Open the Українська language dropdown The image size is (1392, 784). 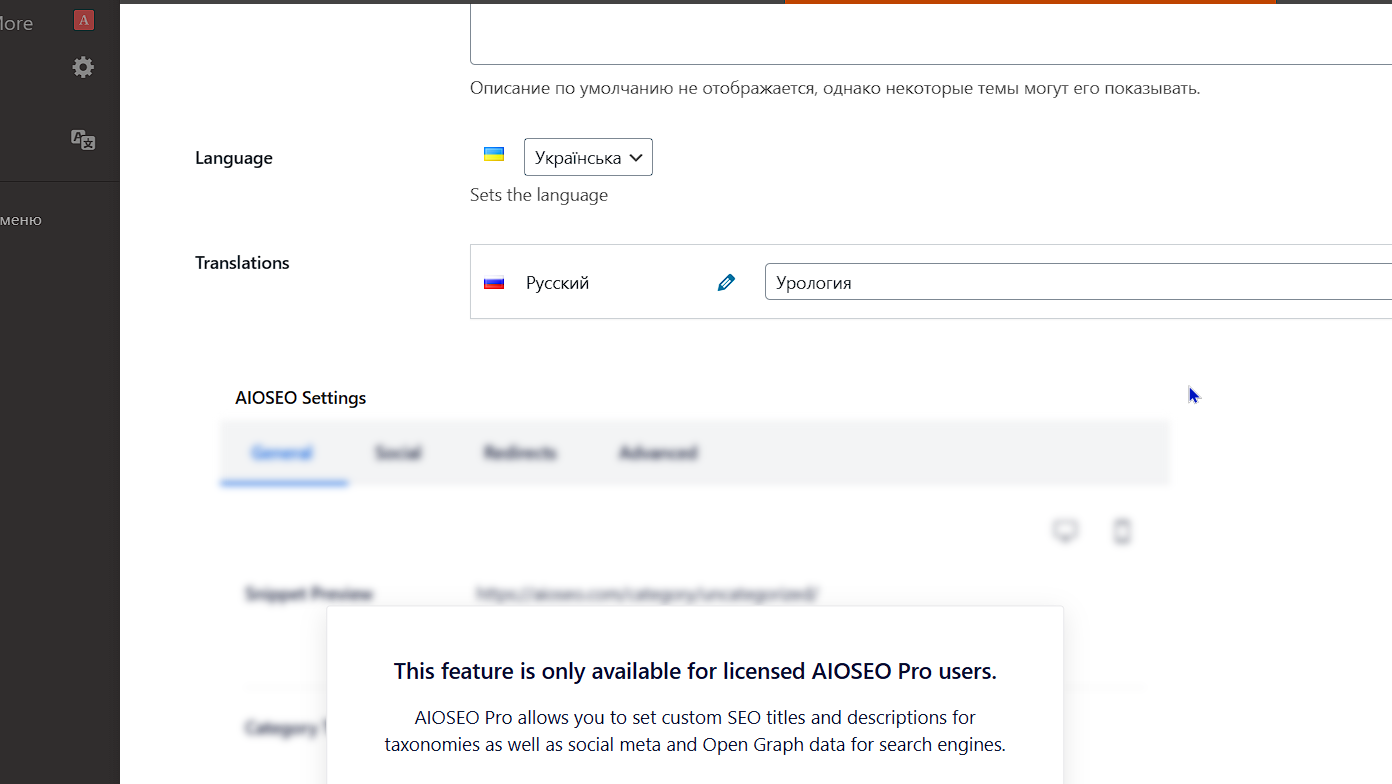coord(588,157)
